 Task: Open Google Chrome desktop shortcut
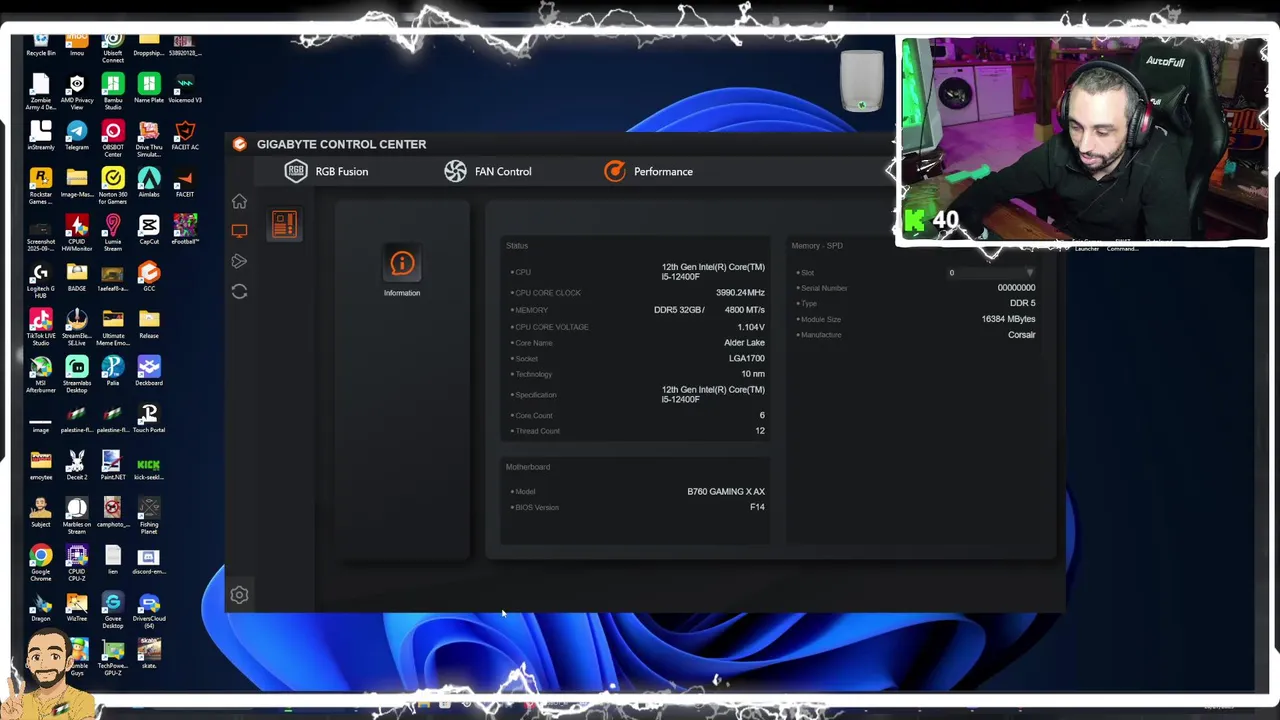[41, 562]
